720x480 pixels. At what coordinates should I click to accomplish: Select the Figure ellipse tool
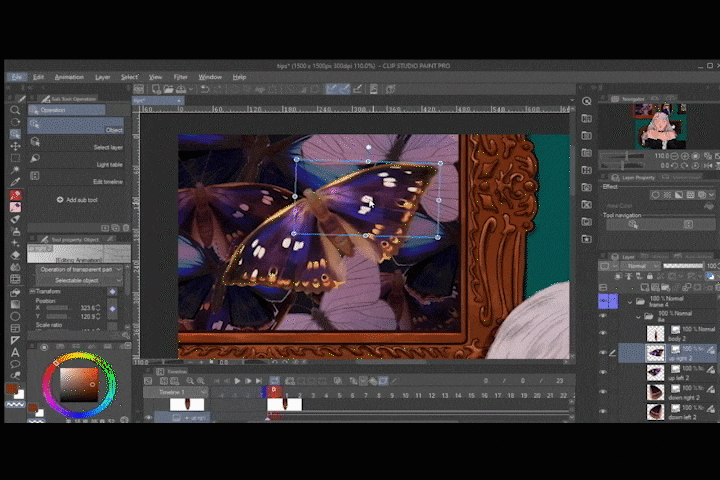(15, 316)
